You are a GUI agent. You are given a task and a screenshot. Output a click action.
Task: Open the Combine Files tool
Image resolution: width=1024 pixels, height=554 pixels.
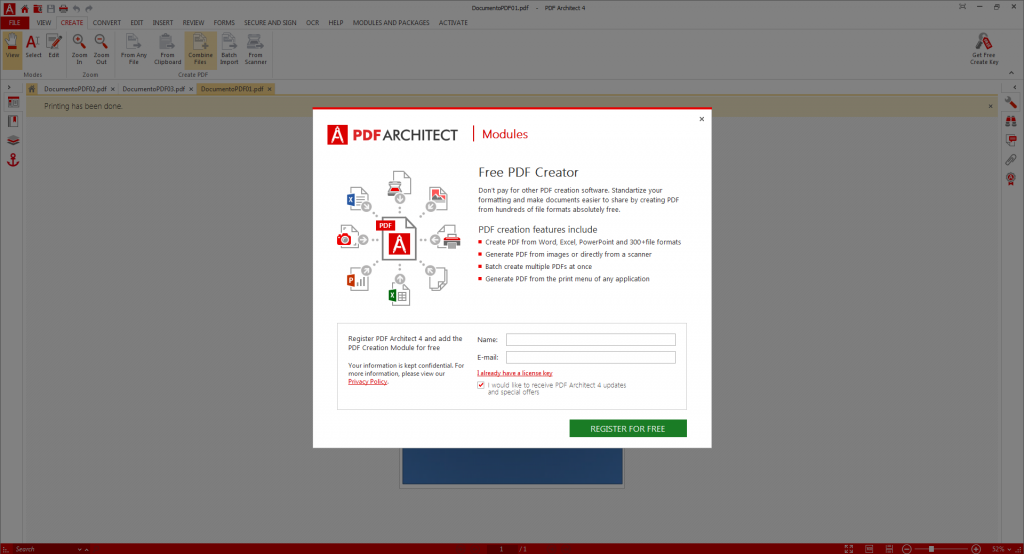200,49
